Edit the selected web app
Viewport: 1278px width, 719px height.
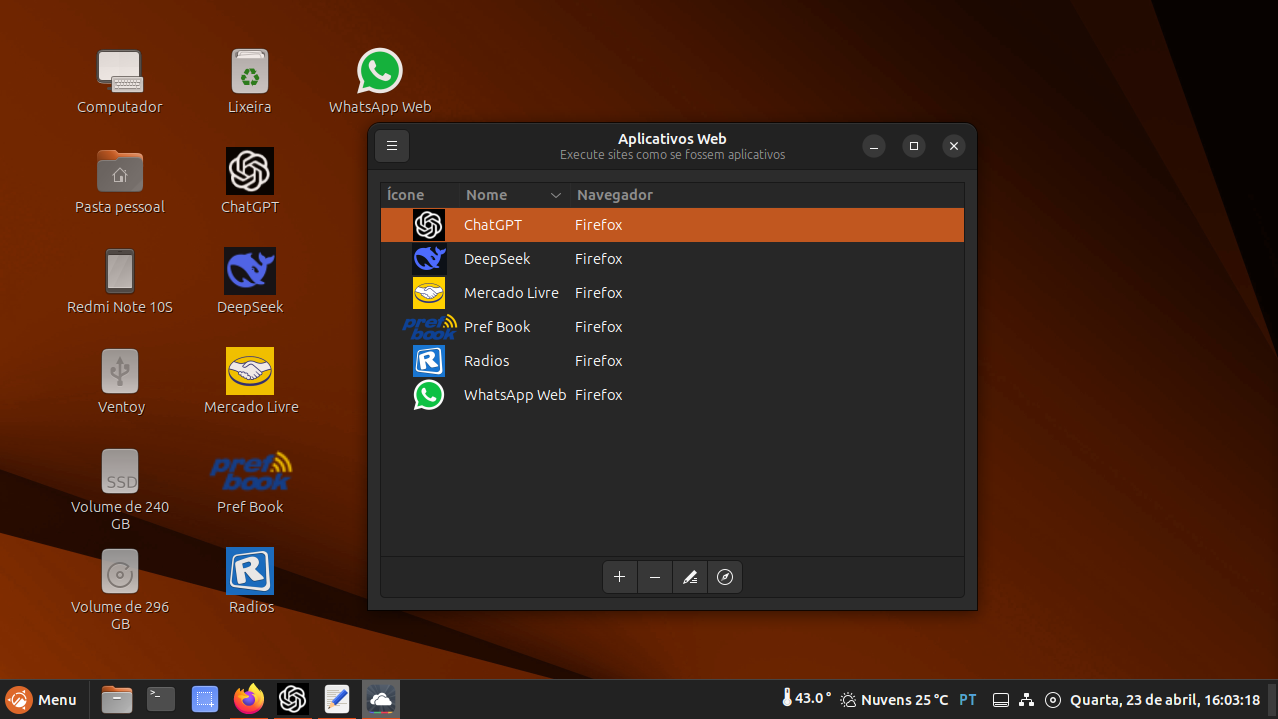(690, 577)
